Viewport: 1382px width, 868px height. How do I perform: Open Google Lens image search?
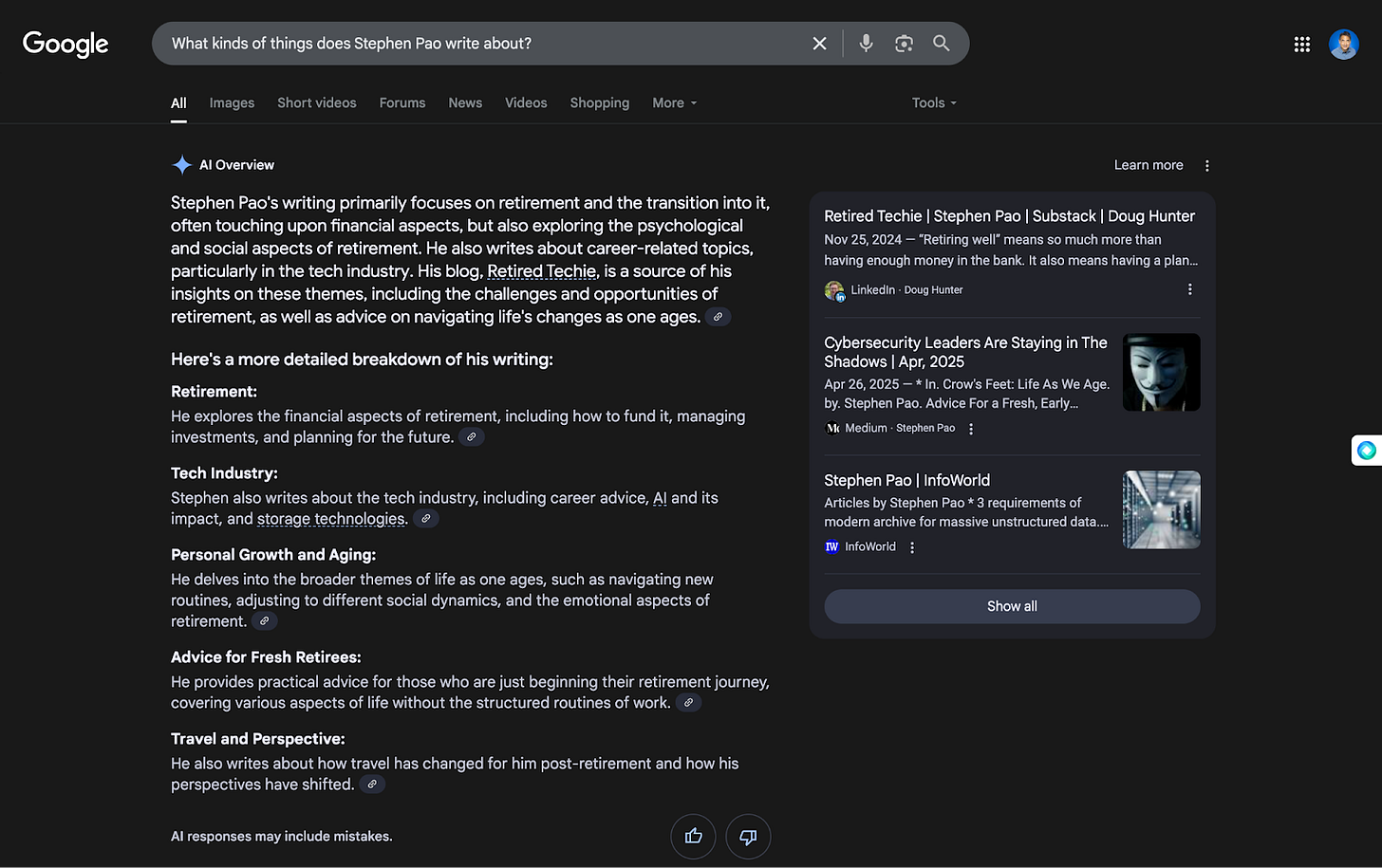coord(904,44)
